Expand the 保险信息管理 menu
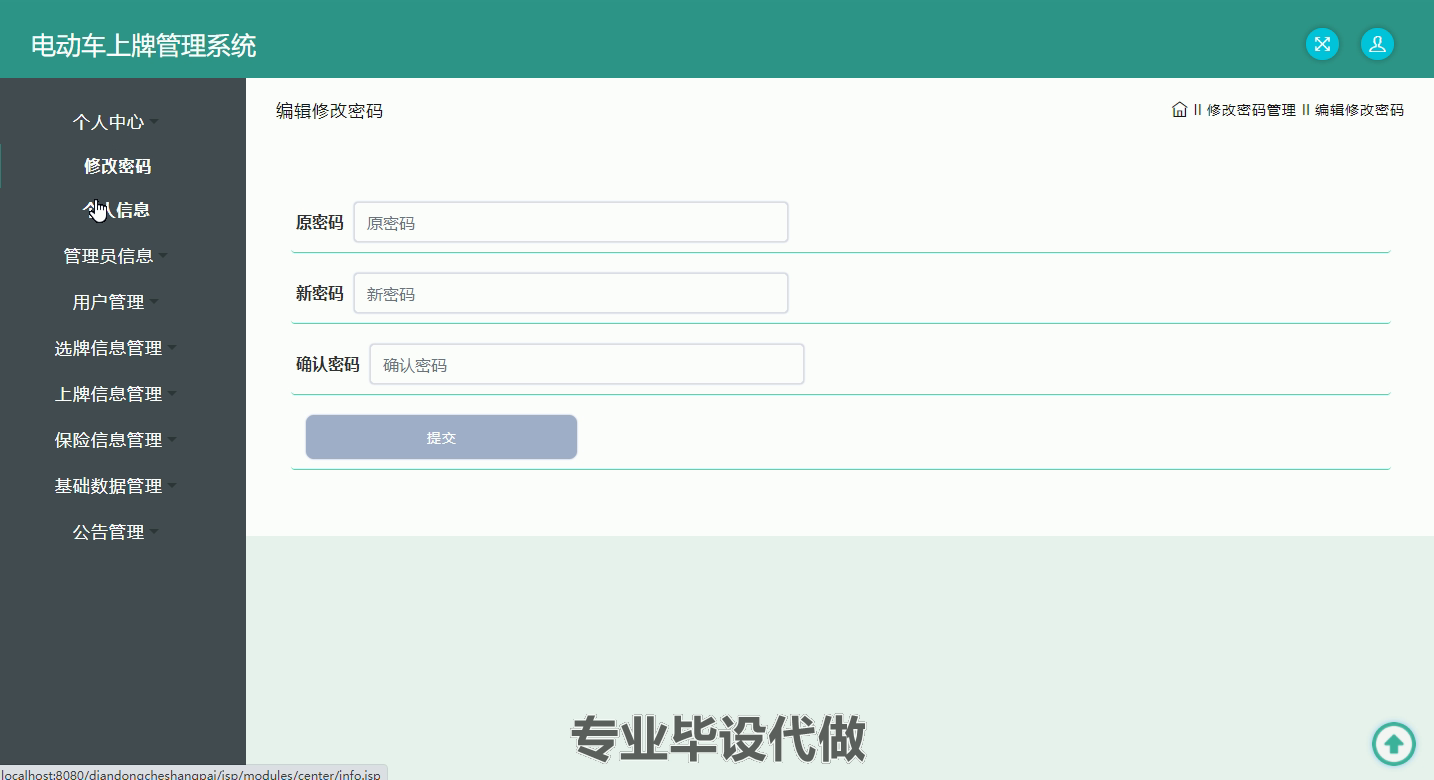Screen dimensions: 1434x780 [115, 440]
